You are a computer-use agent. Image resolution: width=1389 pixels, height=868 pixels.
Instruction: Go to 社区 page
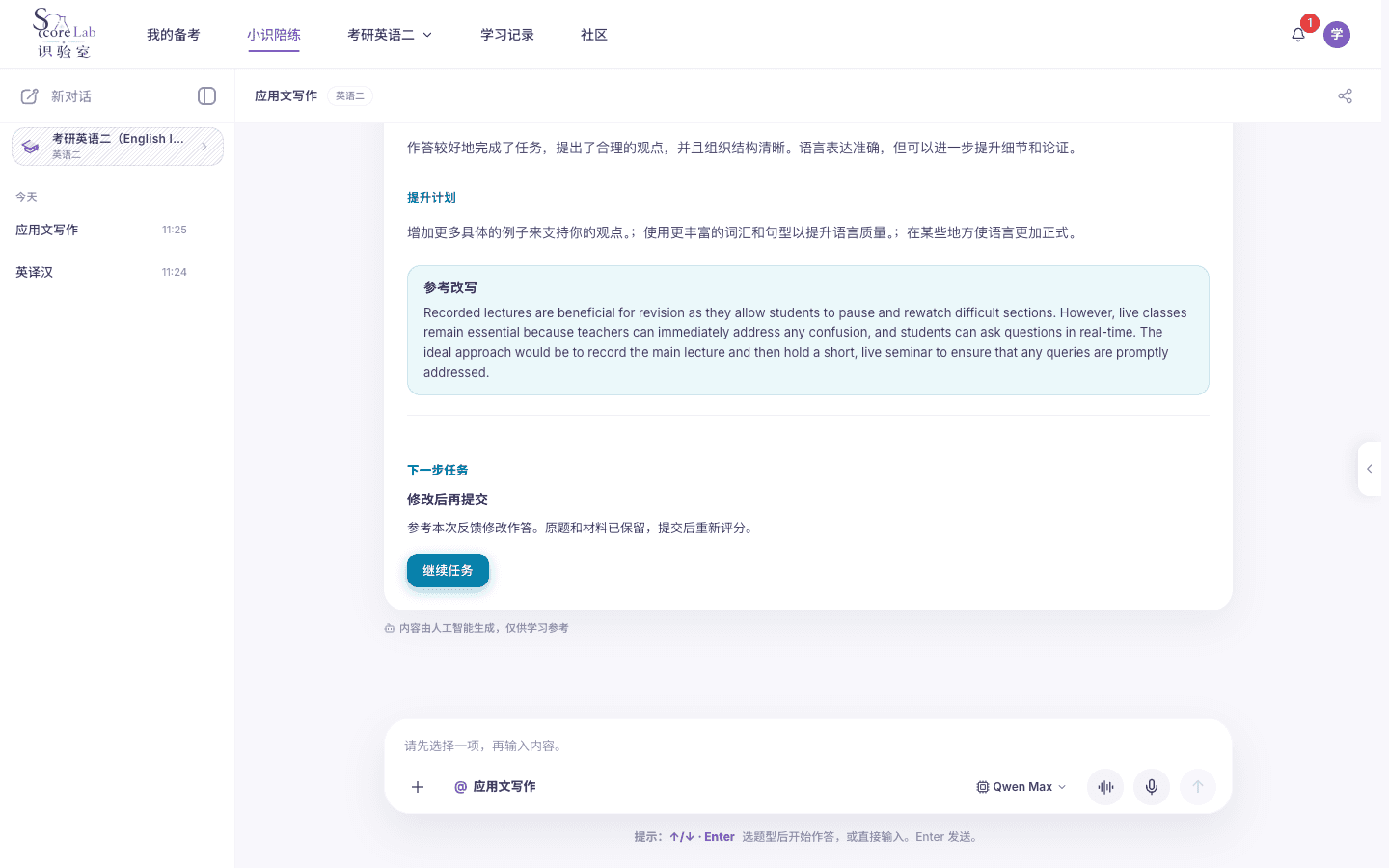click(x=594, y=35)
